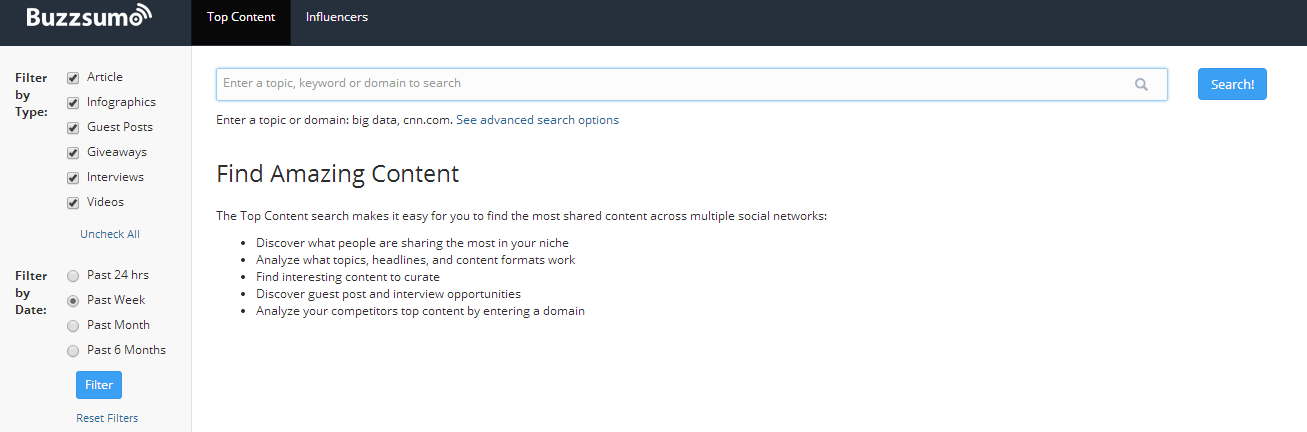Click the Buzzsumo logo

(90, 17)
